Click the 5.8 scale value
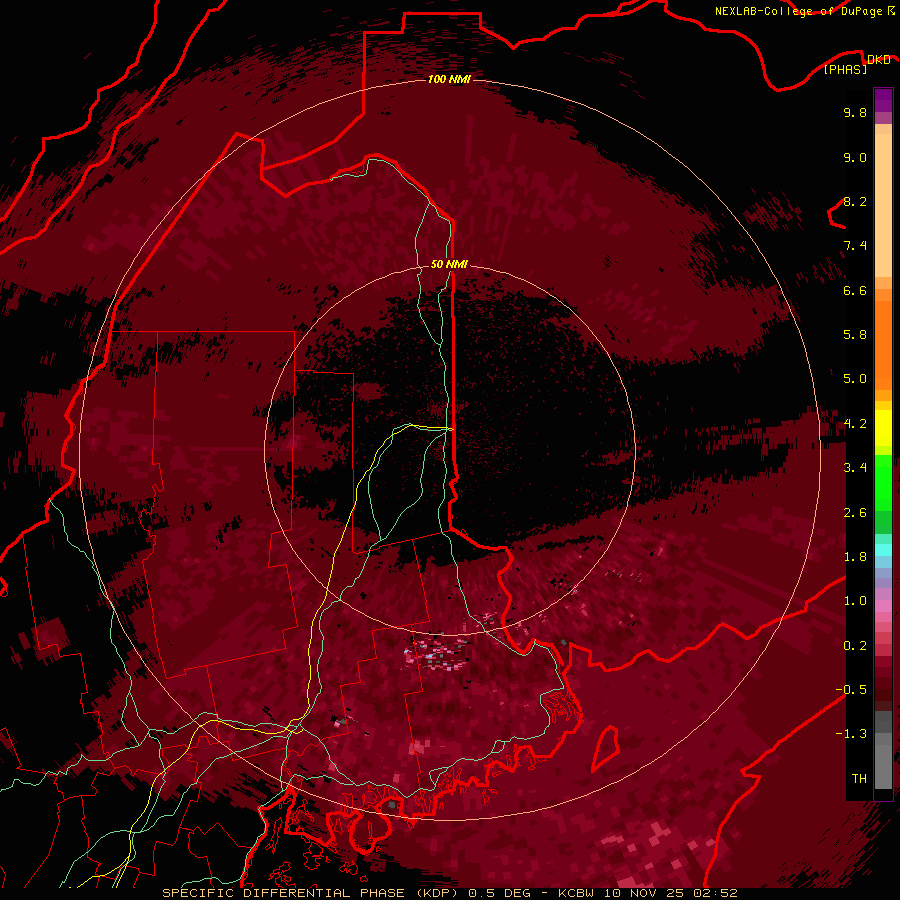 (855, 335)
